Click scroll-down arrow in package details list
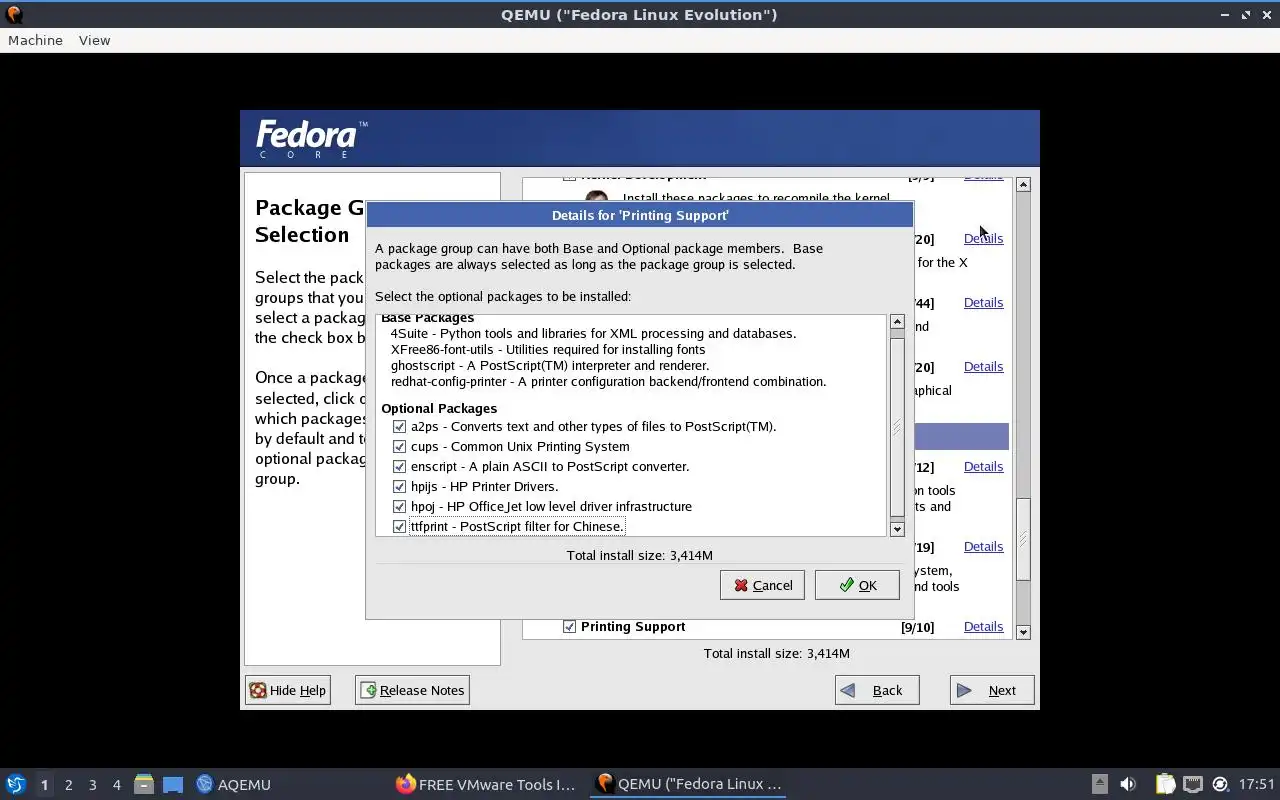The width and height of the screenshot is (1280, 800). 897,529
